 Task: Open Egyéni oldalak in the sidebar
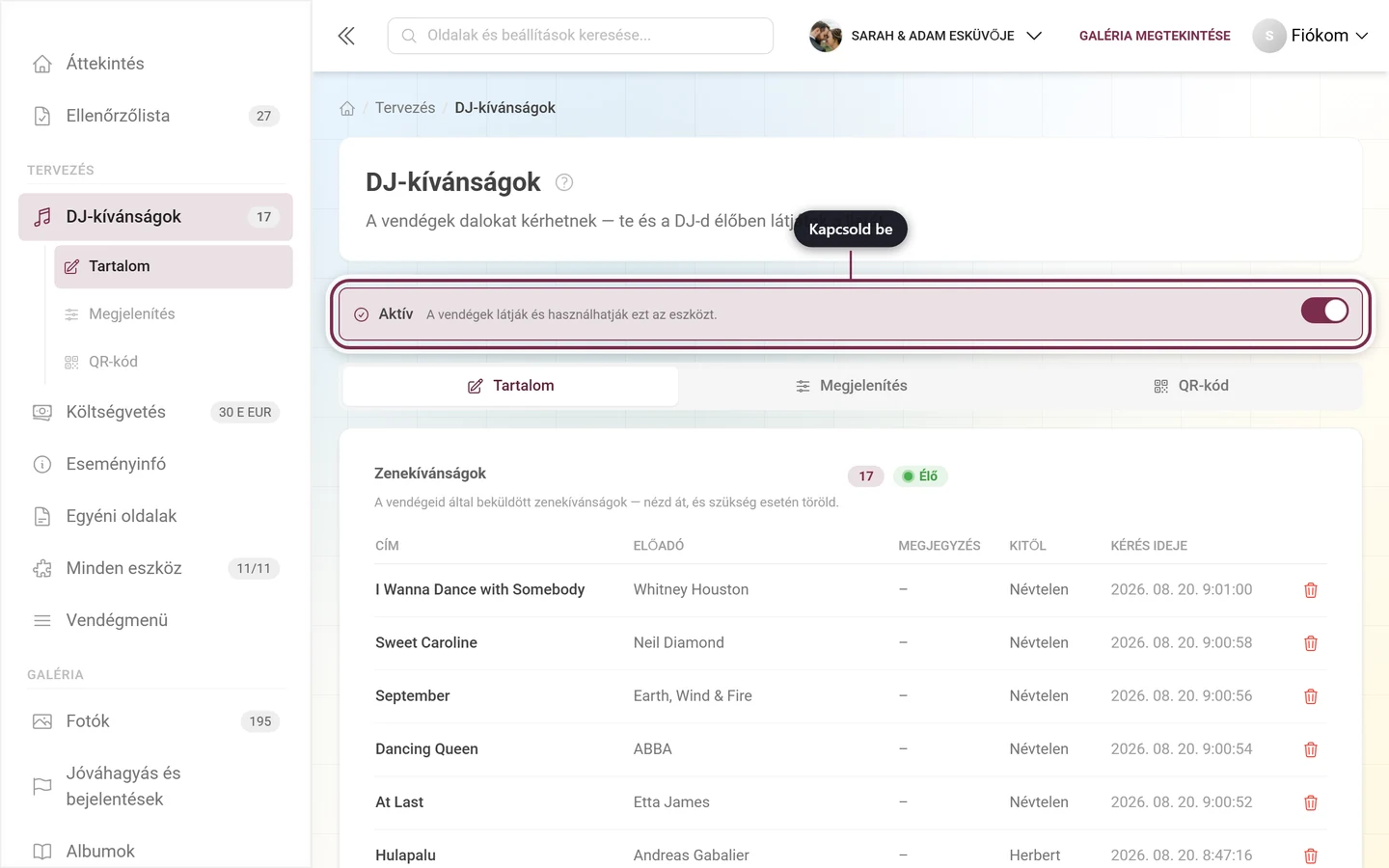tap(155, 516)
